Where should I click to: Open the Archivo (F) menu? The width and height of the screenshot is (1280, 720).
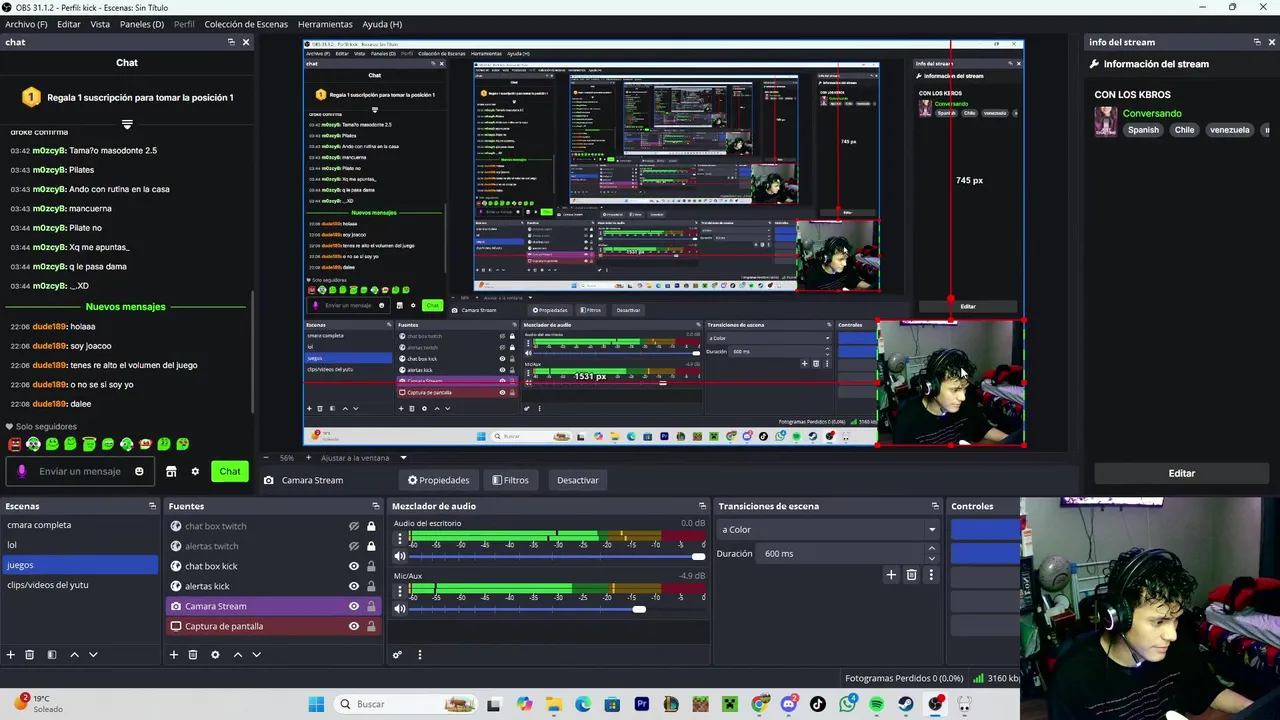tap(26, 24)
